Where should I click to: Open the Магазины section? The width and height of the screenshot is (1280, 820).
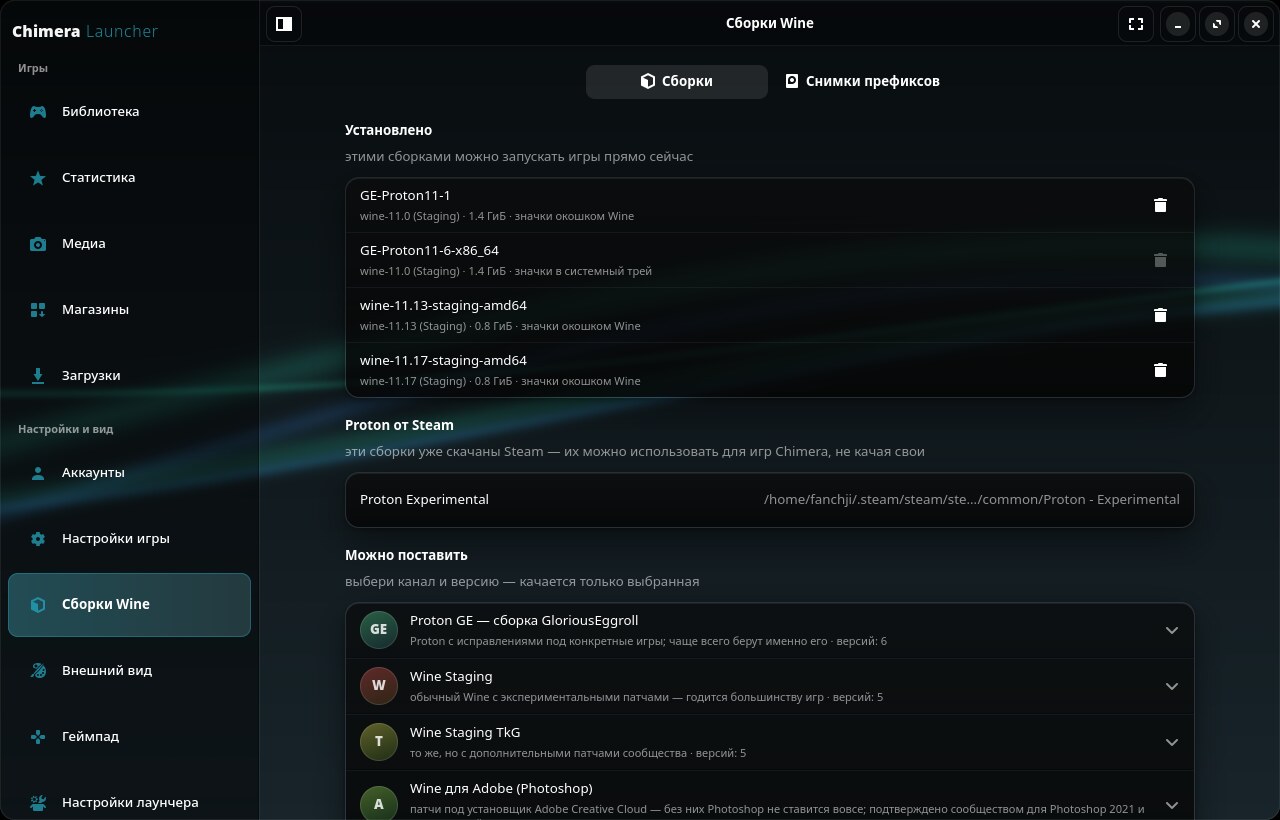129,310
